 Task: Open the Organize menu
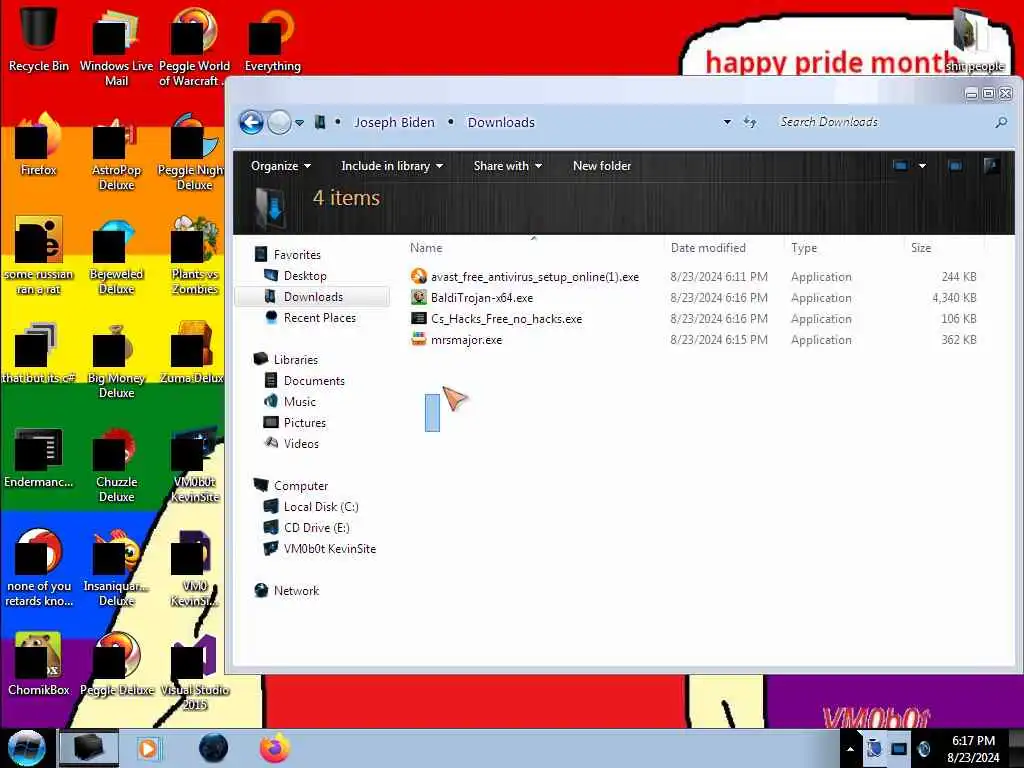[x=280, y=166]
